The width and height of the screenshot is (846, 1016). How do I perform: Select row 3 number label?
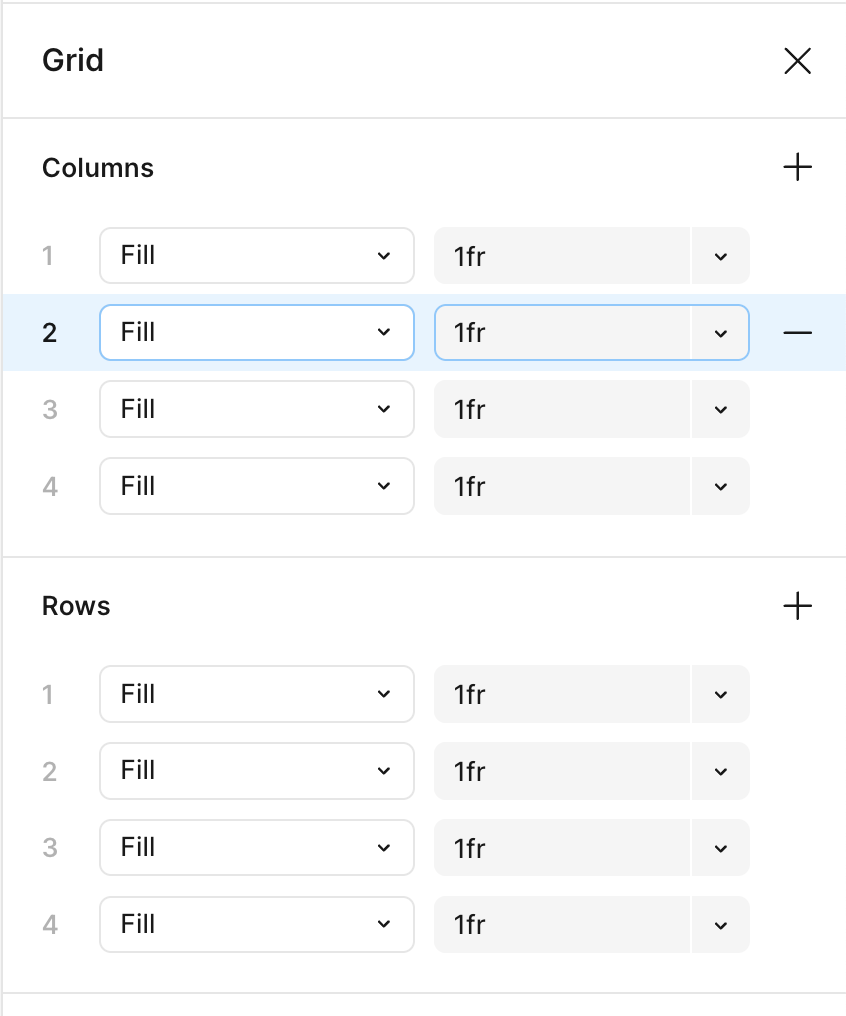pyautogui.click(x=49, y=848)
